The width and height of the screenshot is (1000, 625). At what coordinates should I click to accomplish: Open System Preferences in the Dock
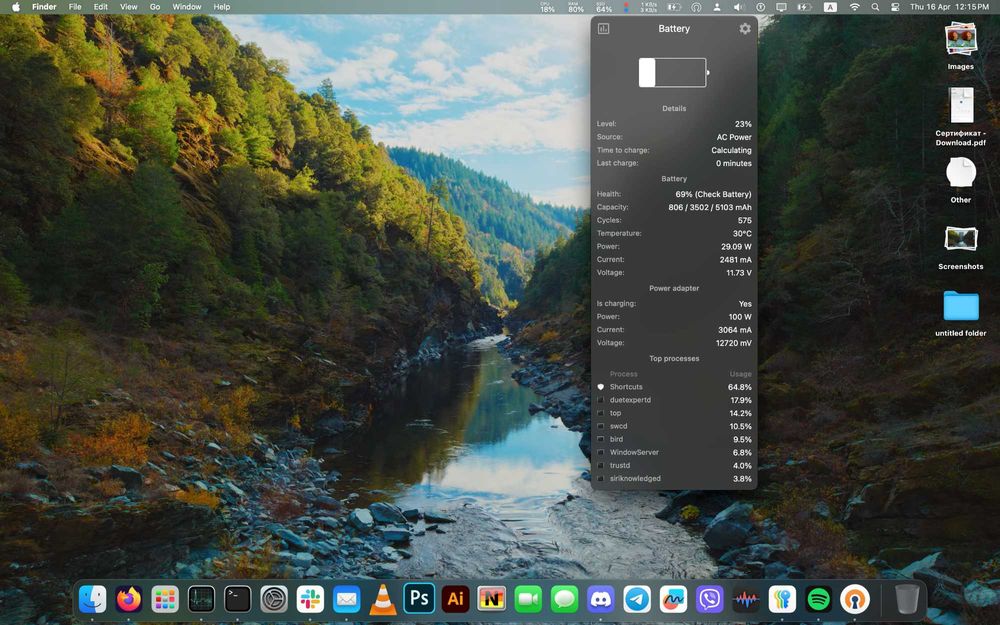click(x=274, y=599)
